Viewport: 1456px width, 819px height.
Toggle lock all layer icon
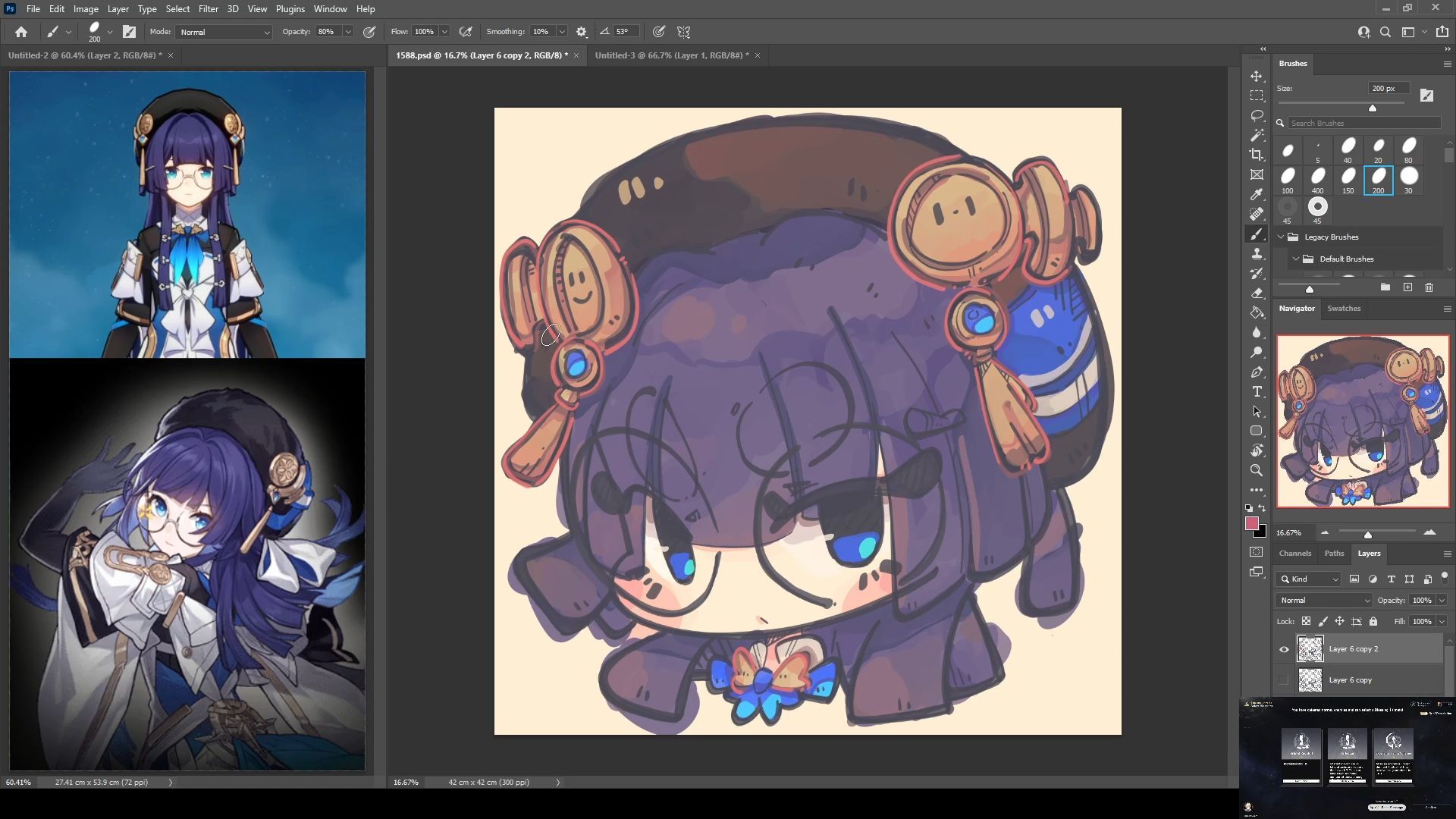1373,621
